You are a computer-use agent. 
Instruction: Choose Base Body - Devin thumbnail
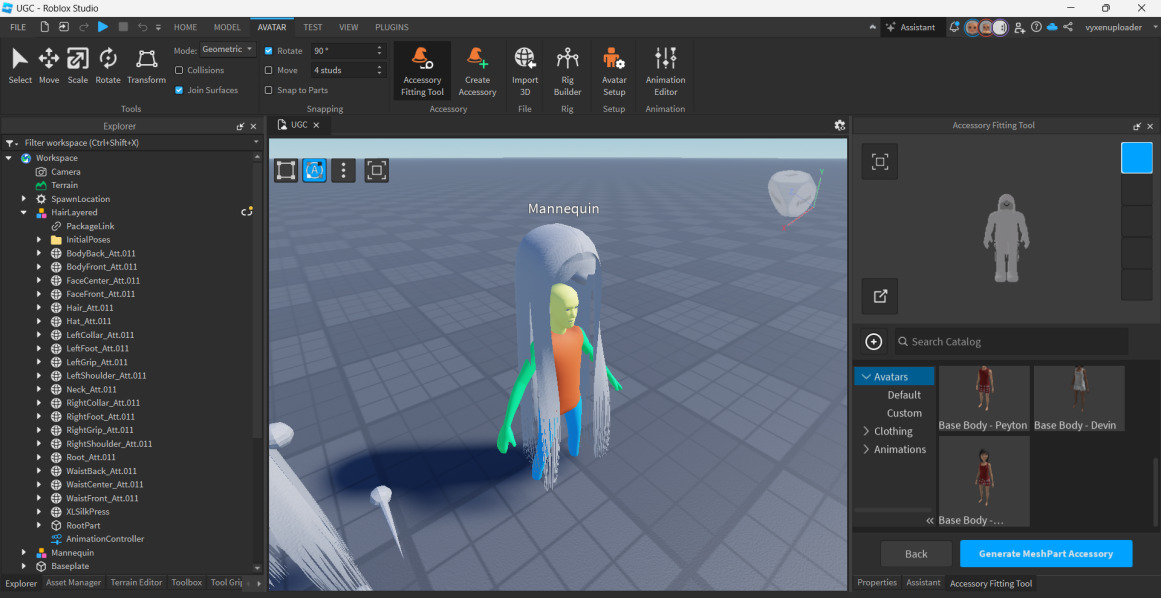coord(1079,398)
